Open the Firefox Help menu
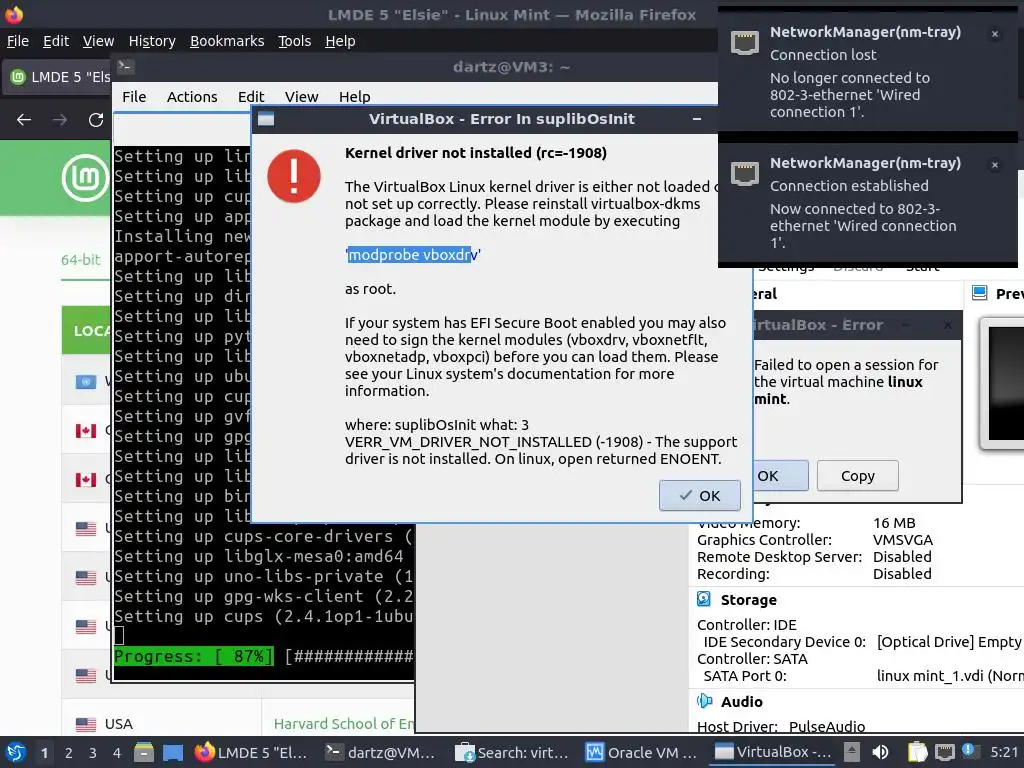Image resolution: width=1024 pixels, height=768 pixels. tap(340, 41)
